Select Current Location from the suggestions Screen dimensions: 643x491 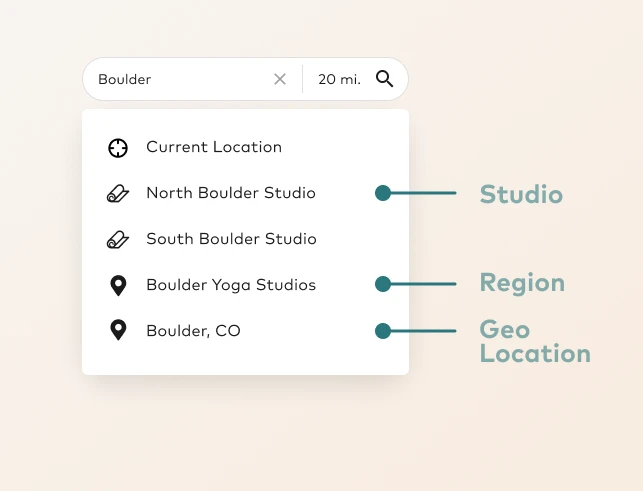click(x=214, y=147)
